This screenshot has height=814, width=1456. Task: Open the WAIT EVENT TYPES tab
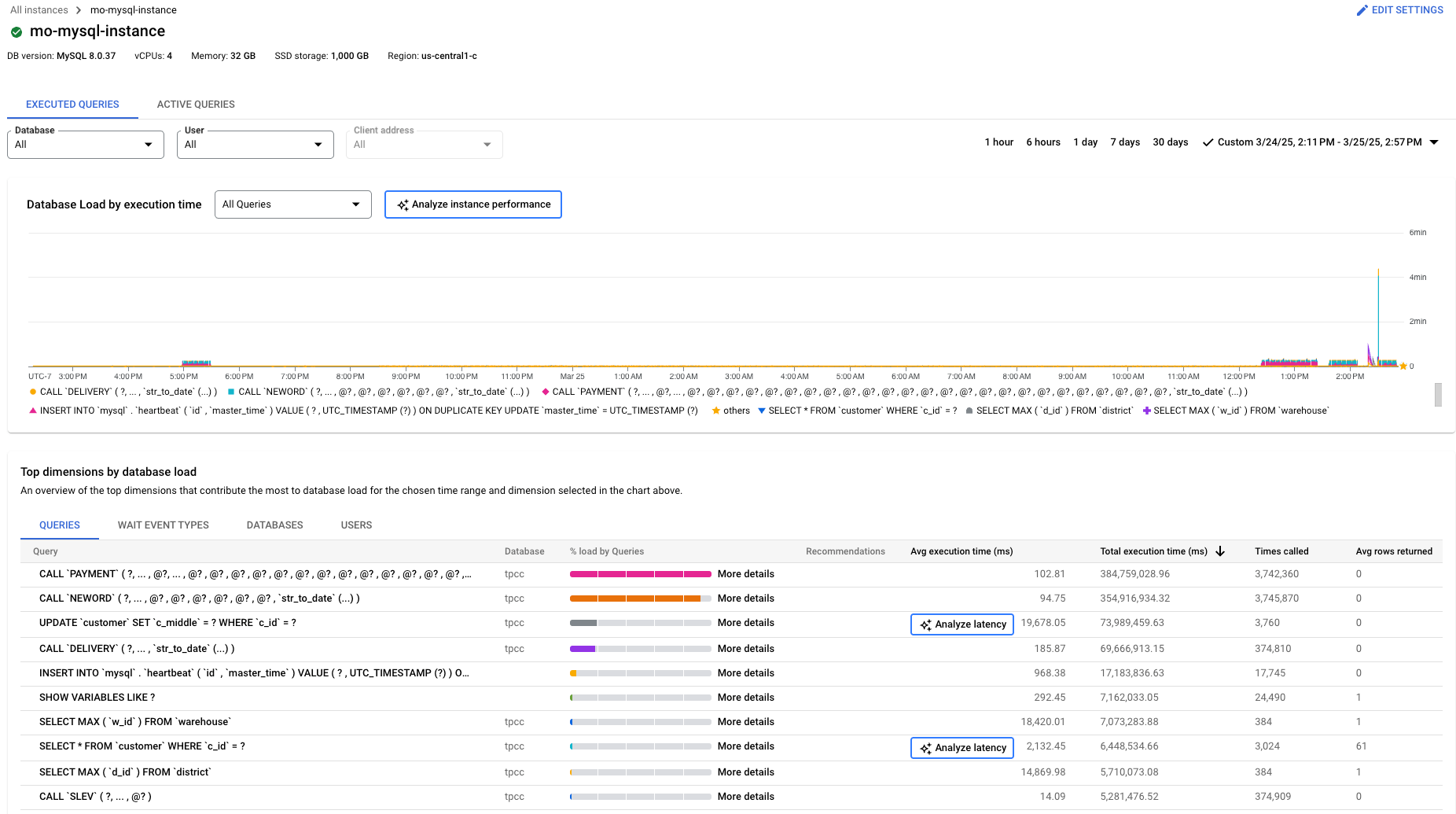[163, 525]
